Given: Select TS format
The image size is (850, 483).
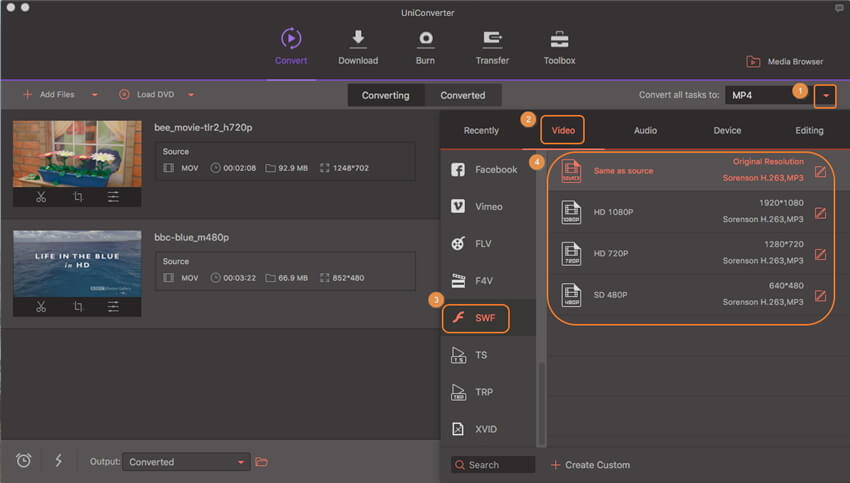Looking at the screenshot, I should click(488, 355).
